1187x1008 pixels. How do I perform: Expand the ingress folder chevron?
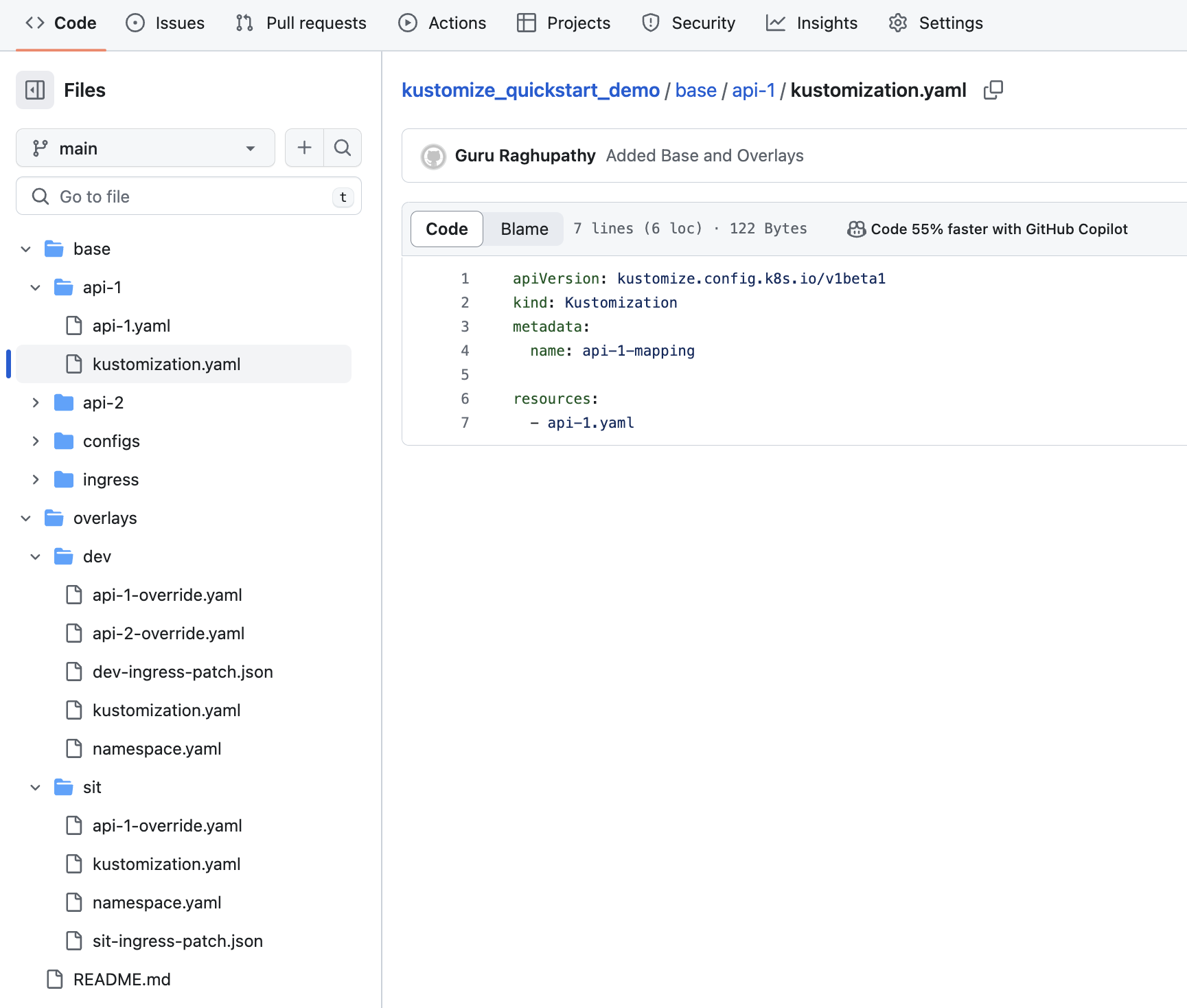click(x=36, y=480)
